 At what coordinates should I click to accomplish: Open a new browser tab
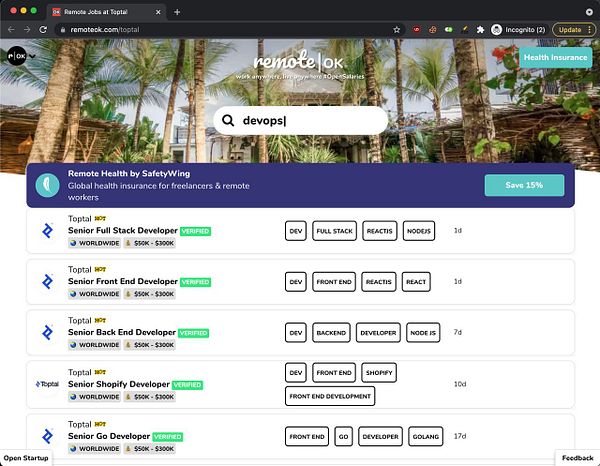tap(177, 12)
